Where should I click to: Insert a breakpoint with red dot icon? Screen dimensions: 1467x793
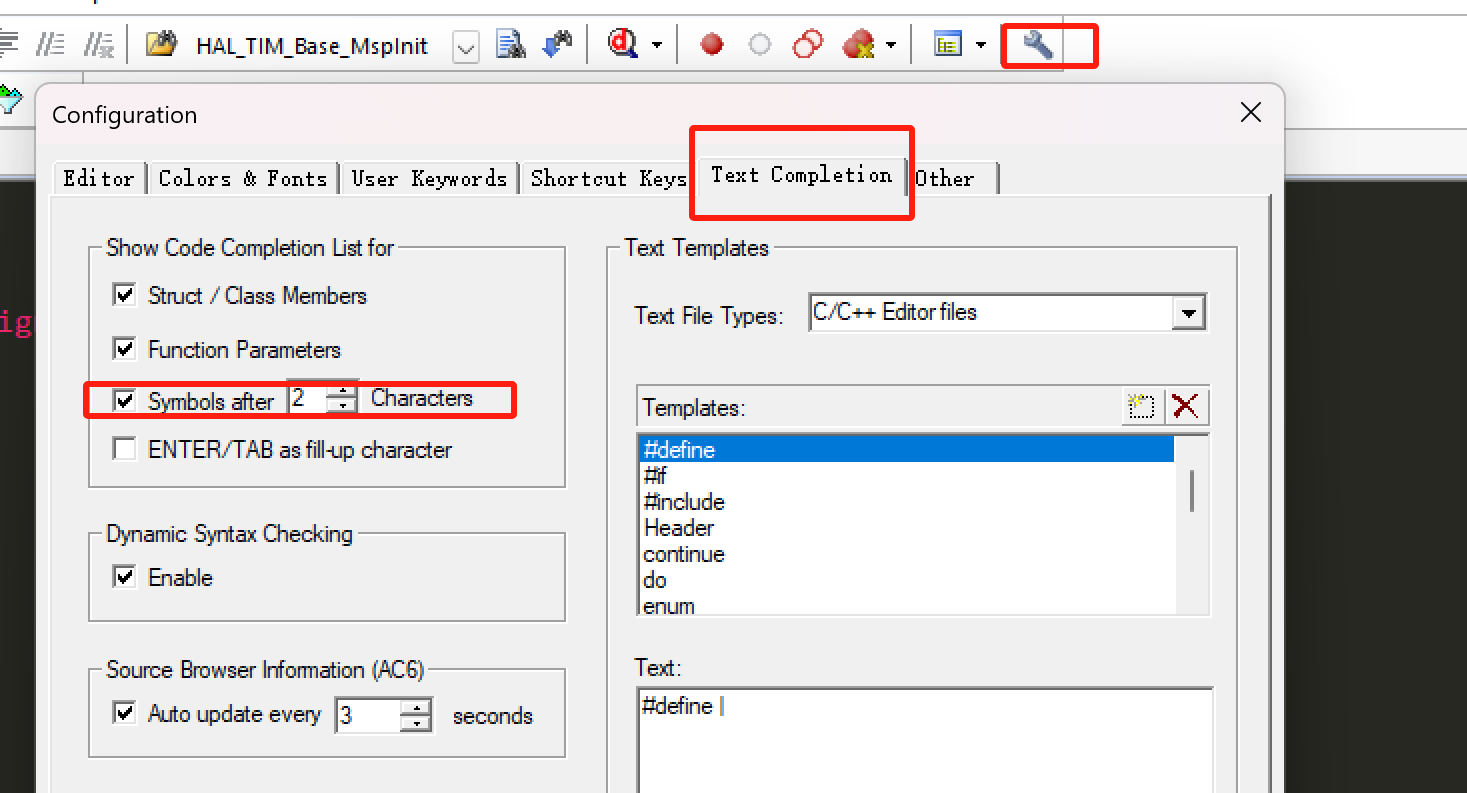[711, 45]
